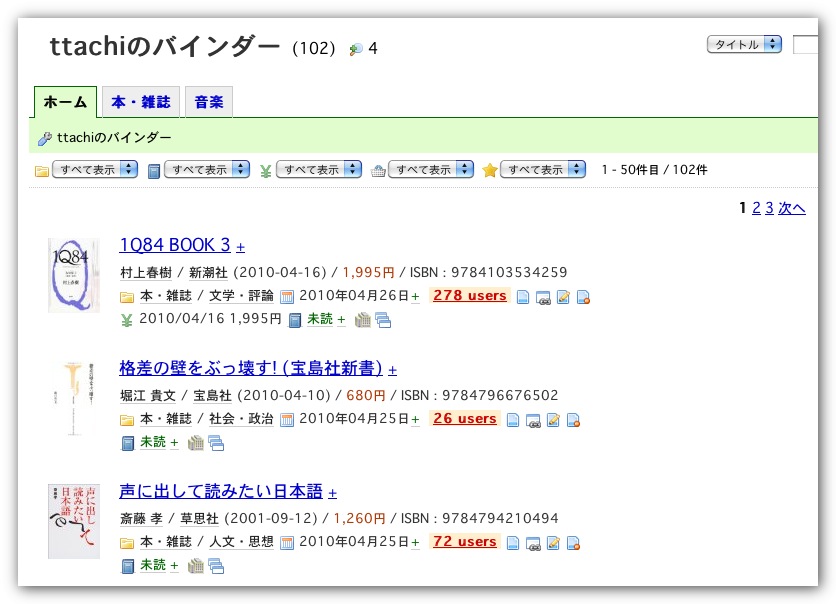Switch to the 音楽 tab
Image resolution: width=836 pixels, height=604 pixels.
[209, 102]
